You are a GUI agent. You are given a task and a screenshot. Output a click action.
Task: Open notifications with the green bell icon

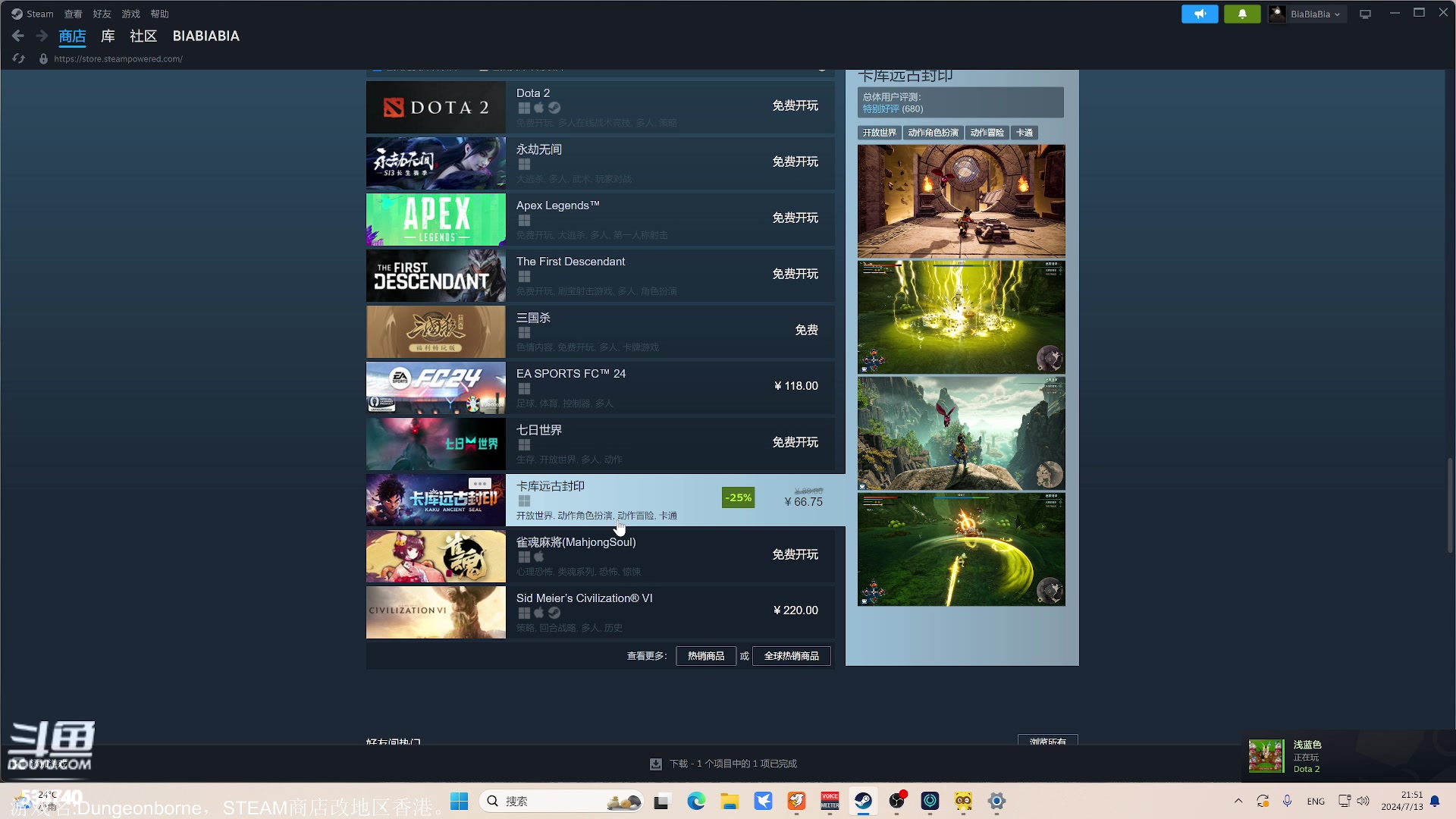1242,14
